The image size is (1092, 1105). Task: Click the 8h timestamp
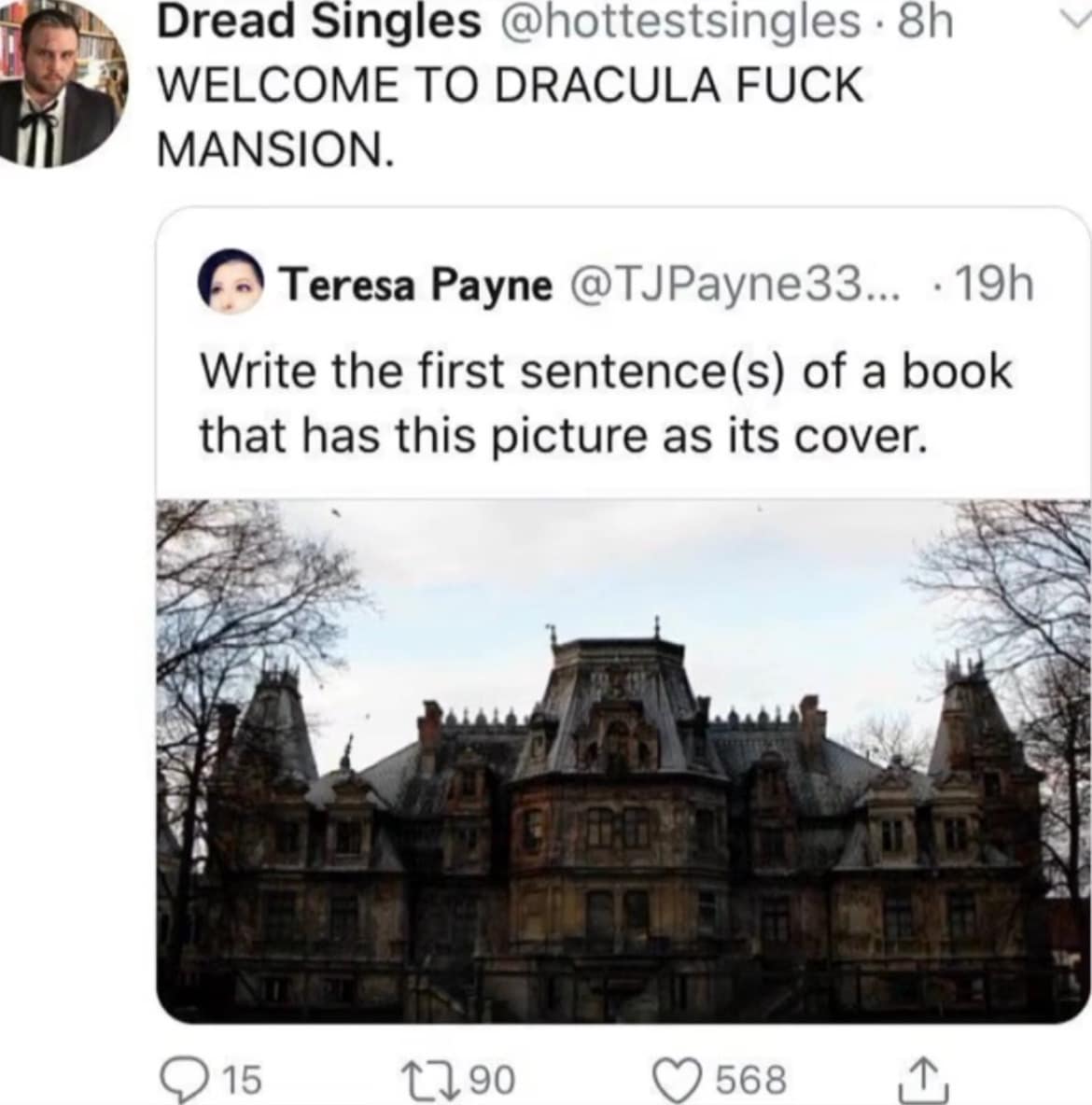(925, 22)
